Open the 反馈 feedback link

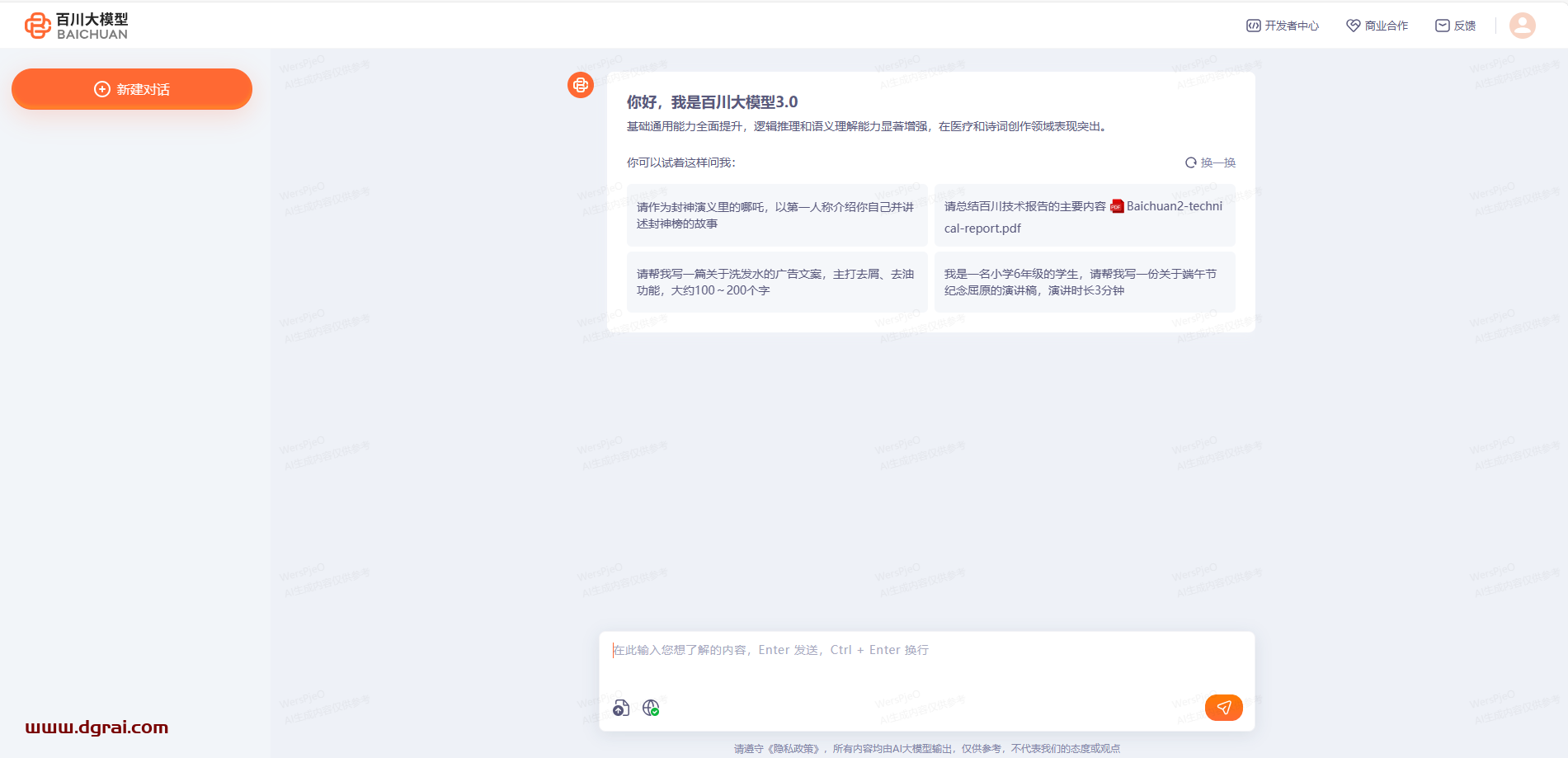1456,26
